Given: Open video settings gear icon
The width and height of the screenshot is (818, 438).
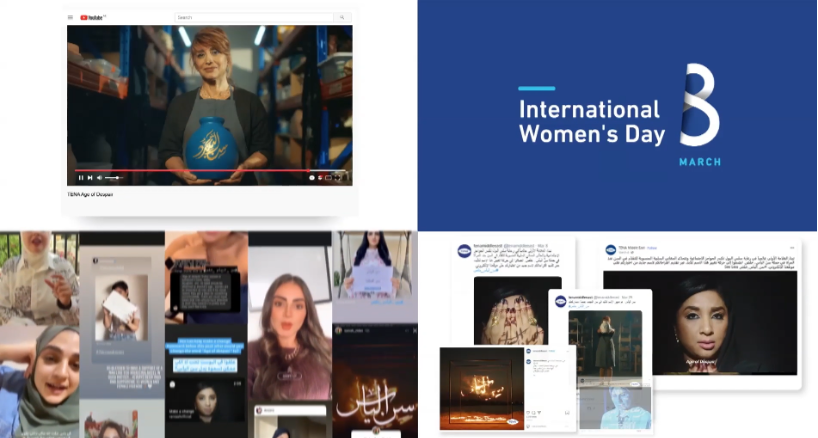Looking at the screenshot, I should click(x=313, y=177).
